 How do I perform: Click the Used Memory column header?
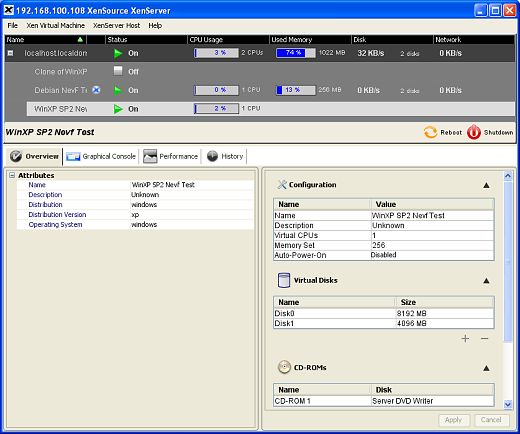point(310,39)
